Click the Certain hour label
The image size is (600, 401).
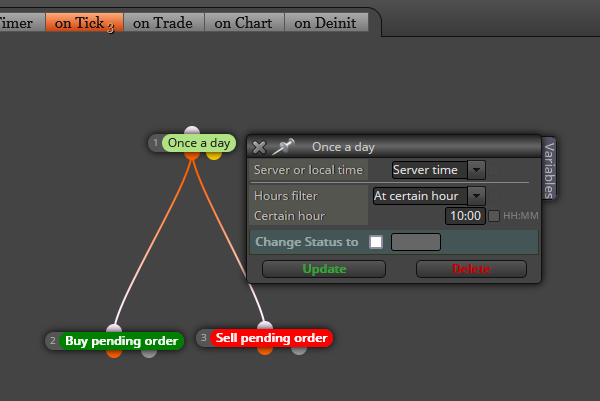[290, 216]
